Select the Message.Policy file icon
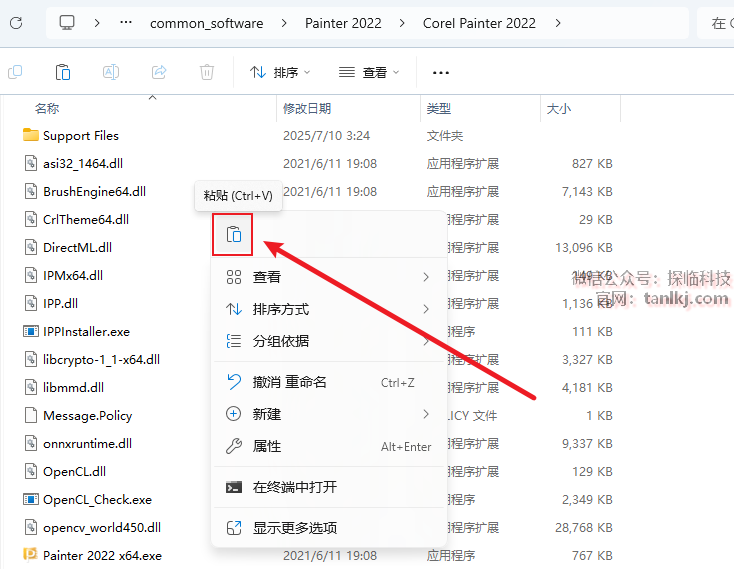 (x=31, y=415)
